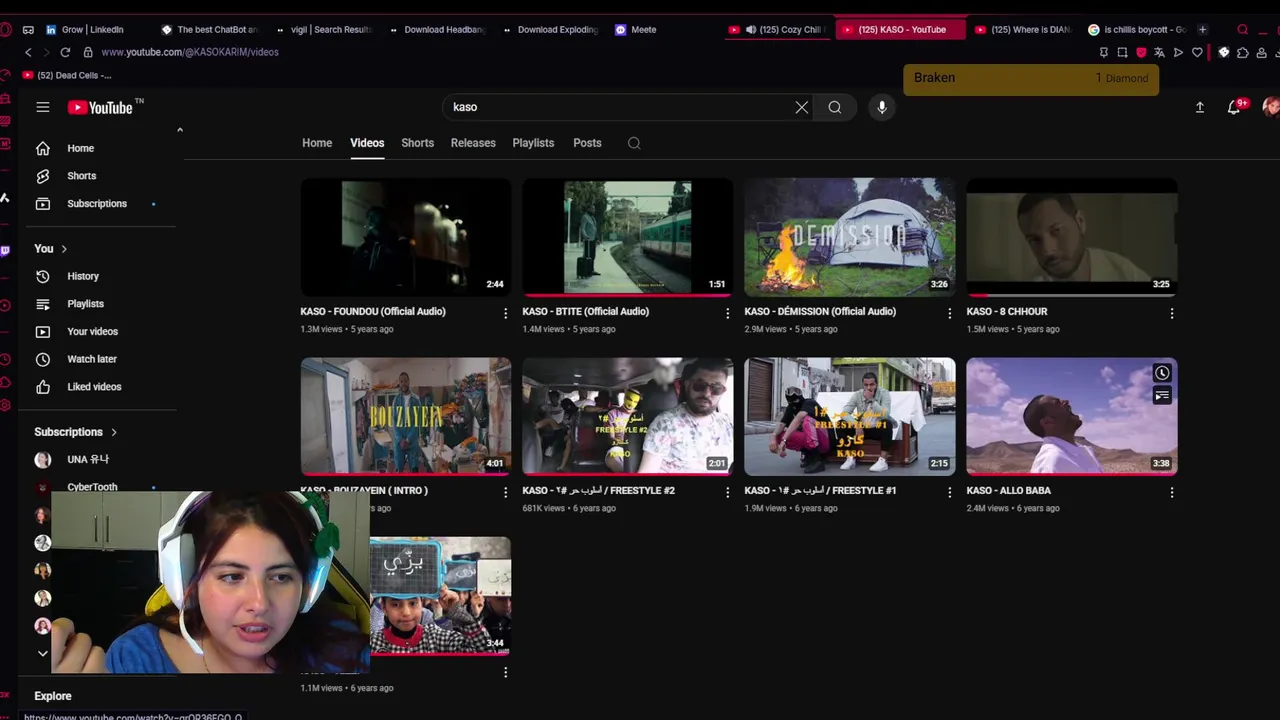
Task: Run search with the magnifier button
Action: 835,107
